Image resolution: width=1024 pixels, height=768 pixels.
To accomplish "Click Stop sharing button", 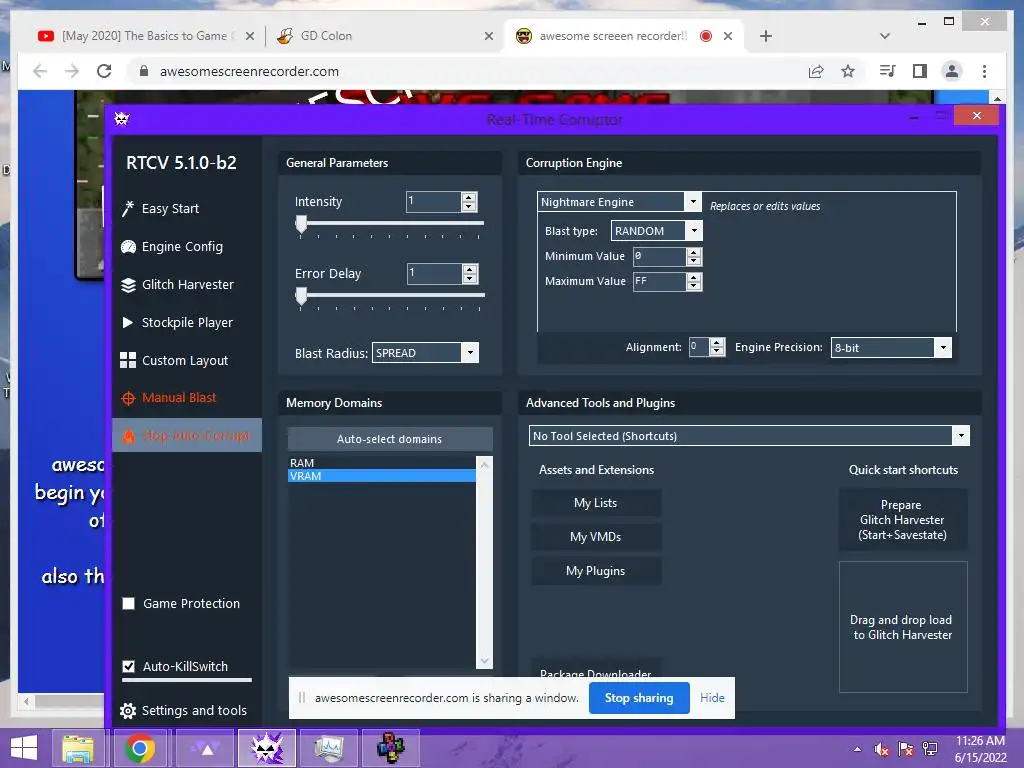I will pyautogui.click(x=639, y=698).
